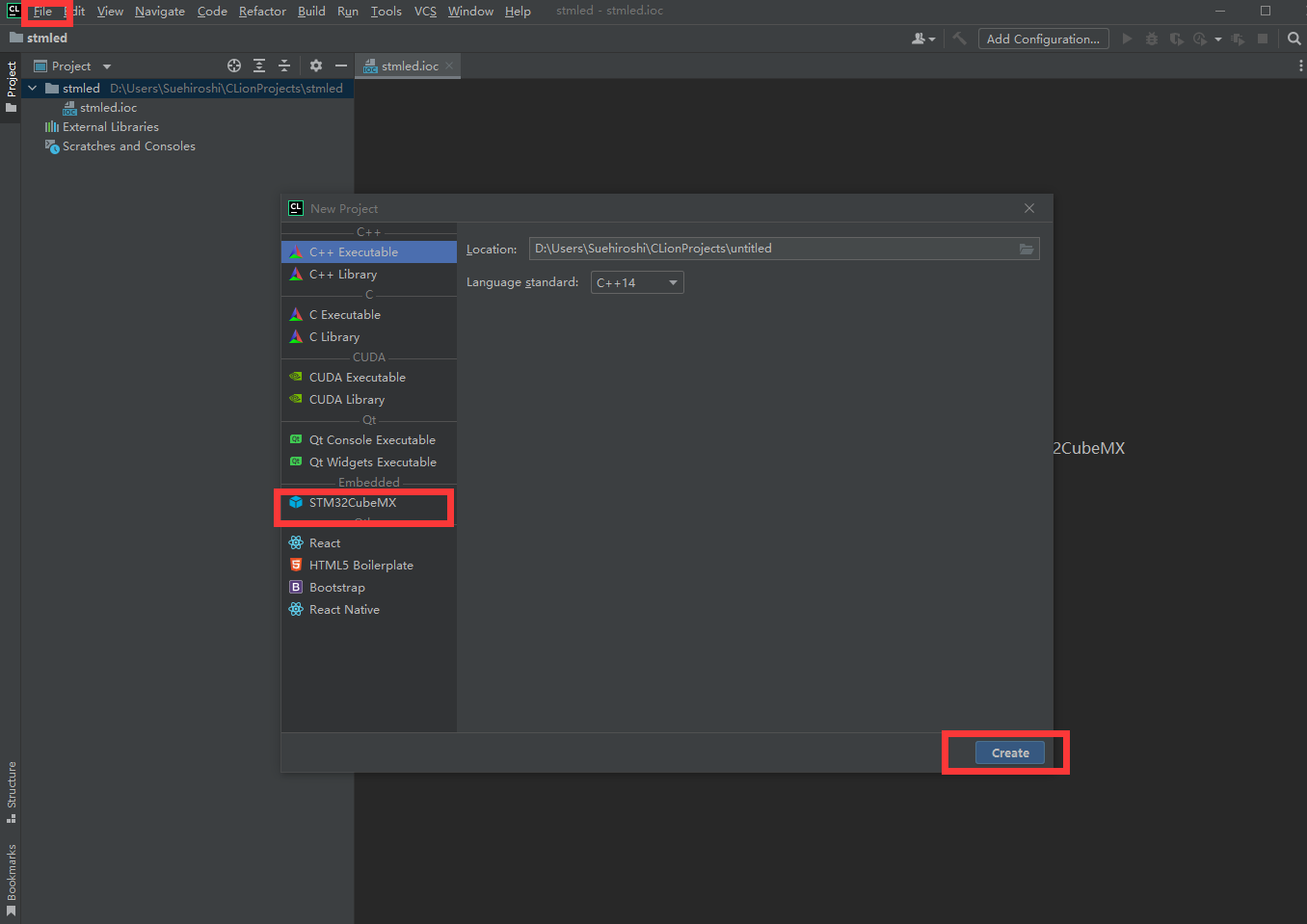The image size is (1307, 924).
Task: Open the File menu
Action: click(42, 12)
